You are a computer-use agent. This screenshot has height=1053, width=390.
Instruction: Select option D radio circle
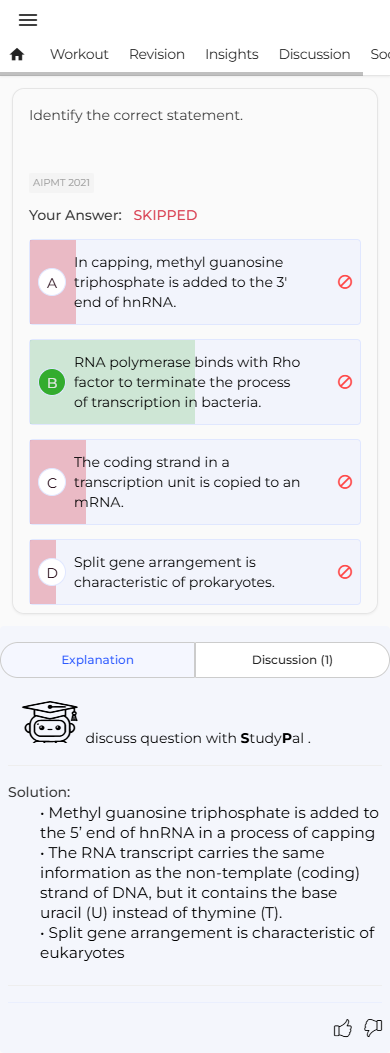click(52, 573)
